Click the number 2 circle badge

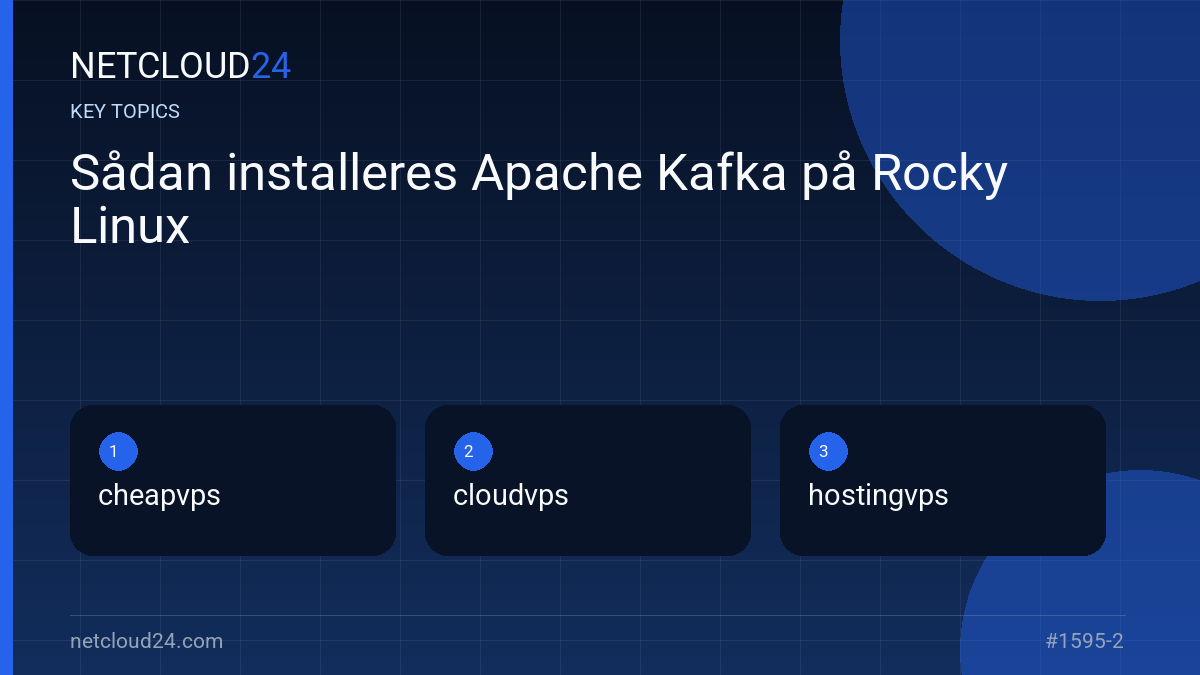click(473, 452)
